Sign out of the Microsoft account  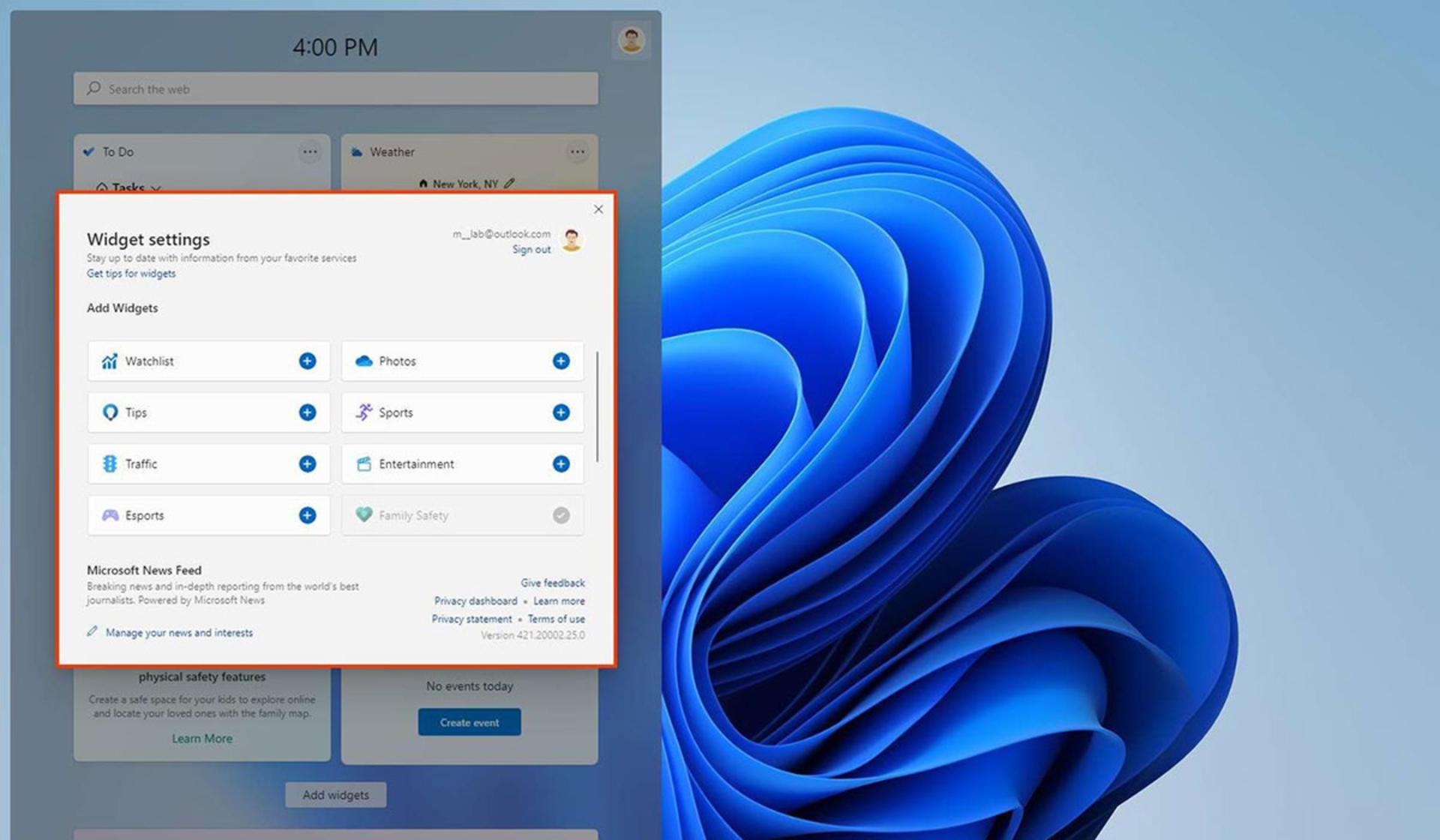click(x=531, y=250)
